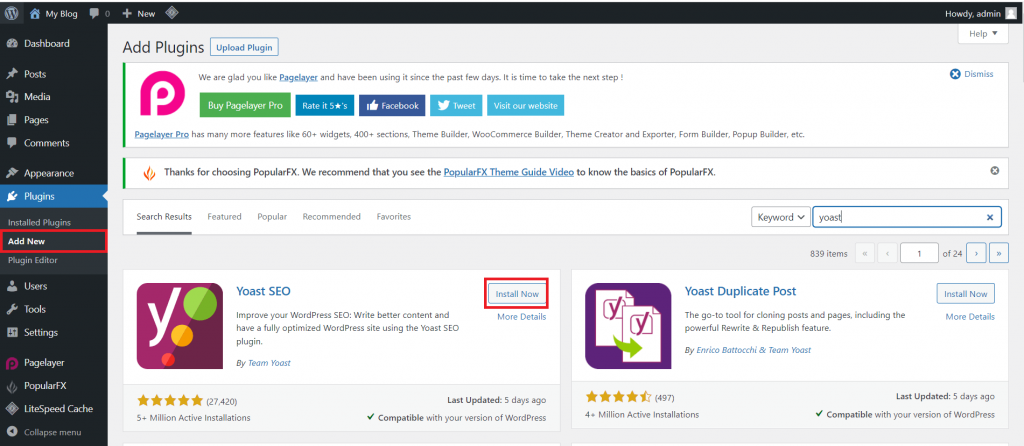Open the Keyword search type dropdown
The height and width of the screenshot is (446, 1024).
click(x=781, y=217)
